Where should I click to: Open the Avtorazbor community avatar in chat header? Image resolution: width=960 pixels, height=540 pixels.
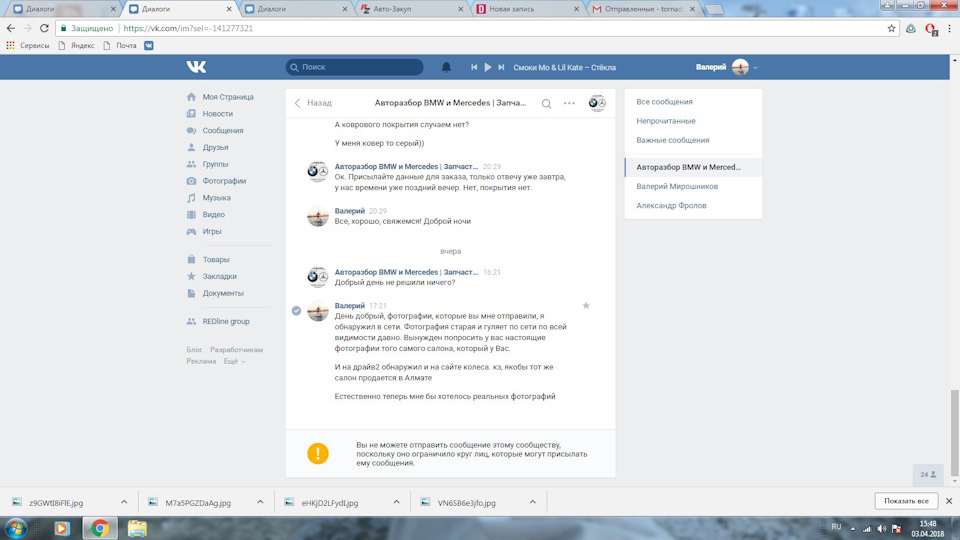click(597, 103)
